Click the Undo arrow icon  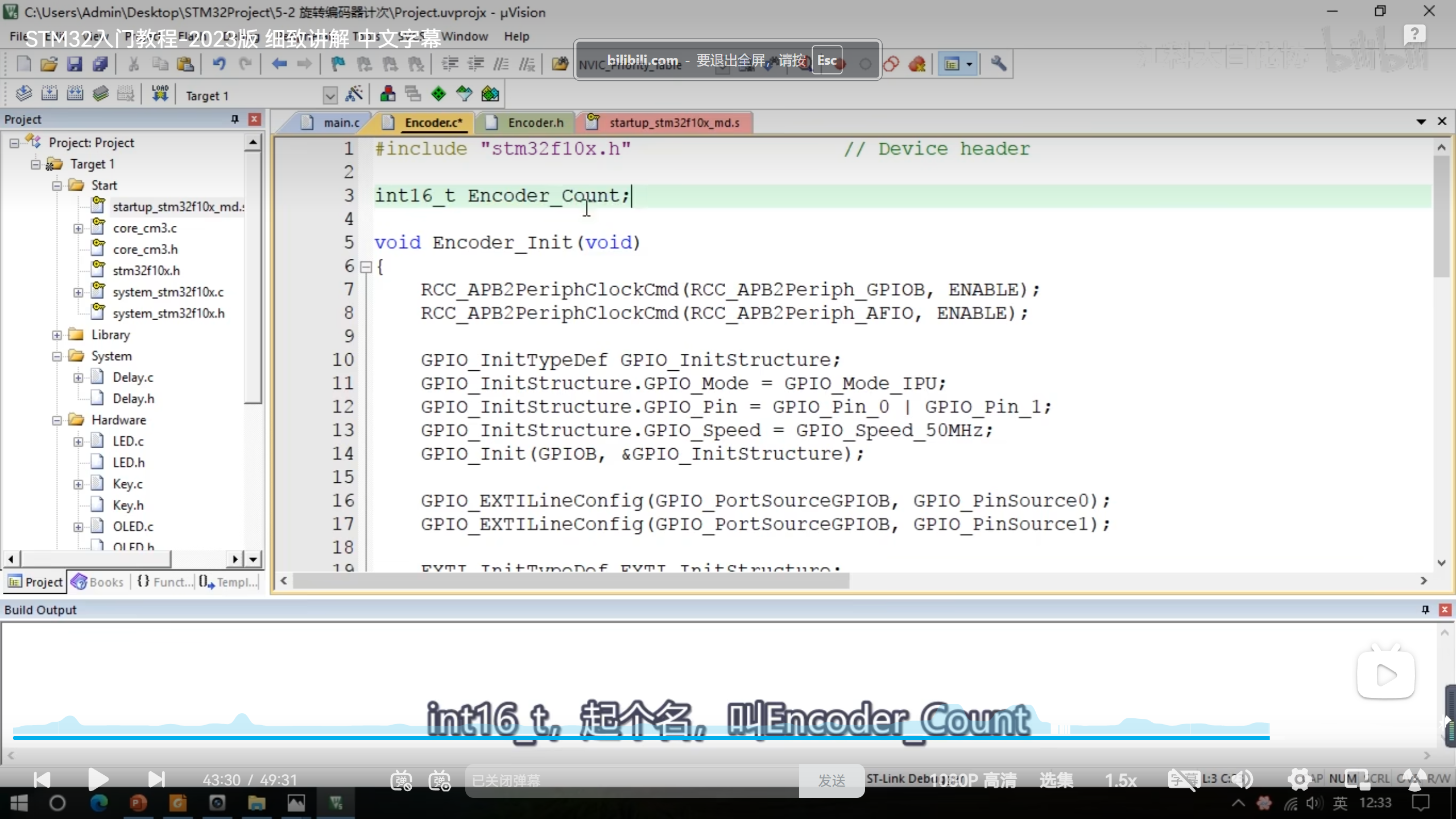(219, 64)
